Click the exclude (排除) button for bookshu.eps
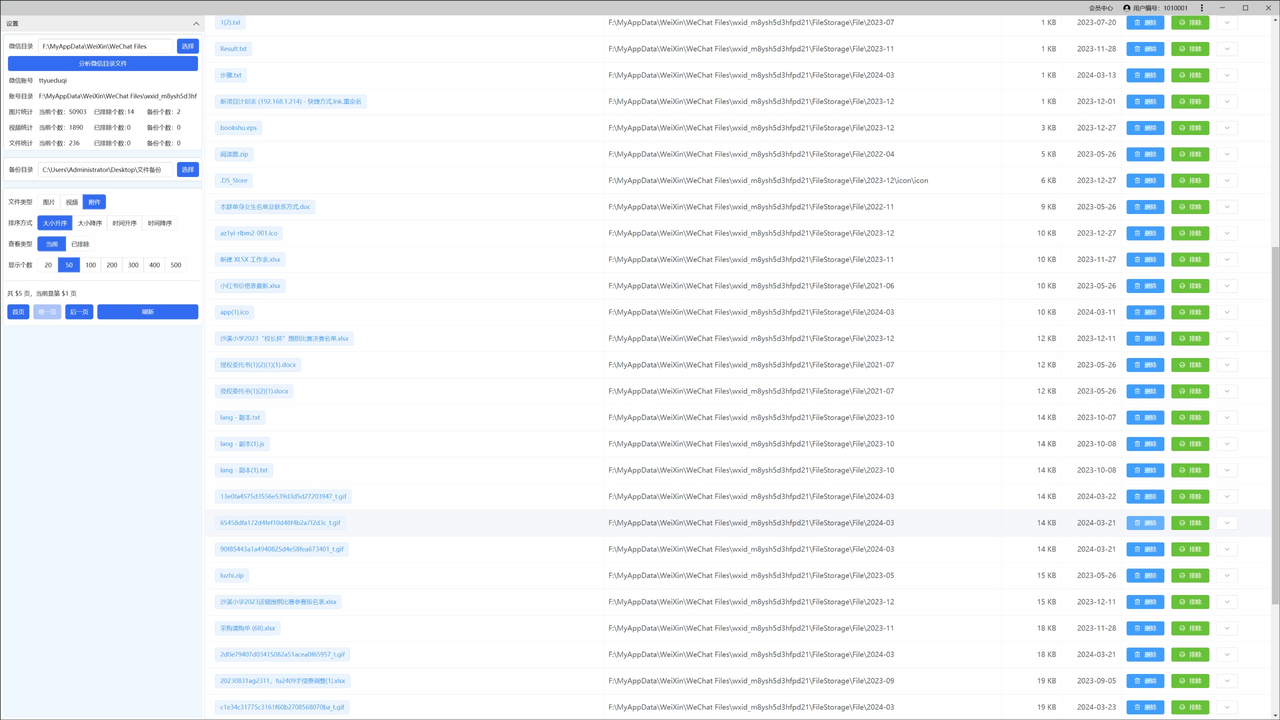Viewport: 1280px width, 720px height. point(1190,128)
